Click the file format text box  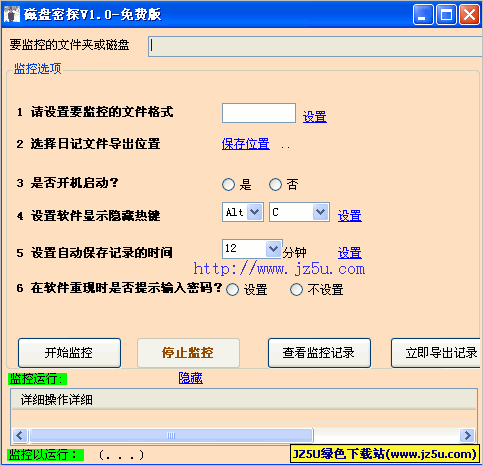click(x=259, y=113)
